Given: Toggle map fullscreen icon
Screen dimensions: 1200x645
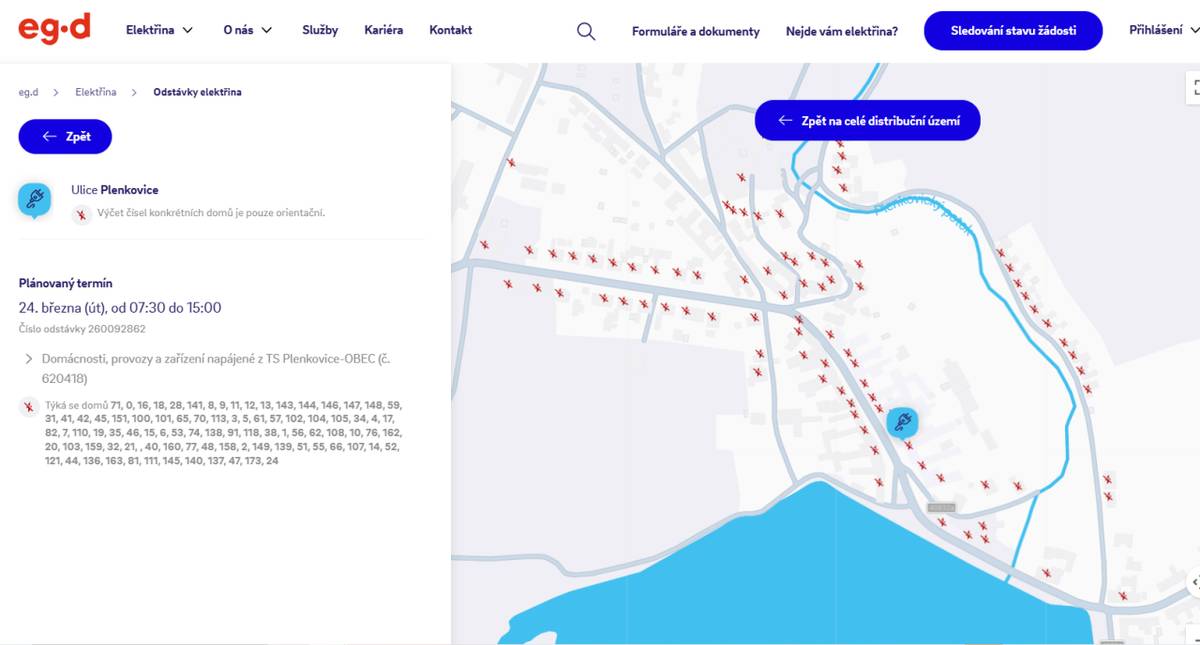Looking at the screenshot, I should tap(1194, 88).
